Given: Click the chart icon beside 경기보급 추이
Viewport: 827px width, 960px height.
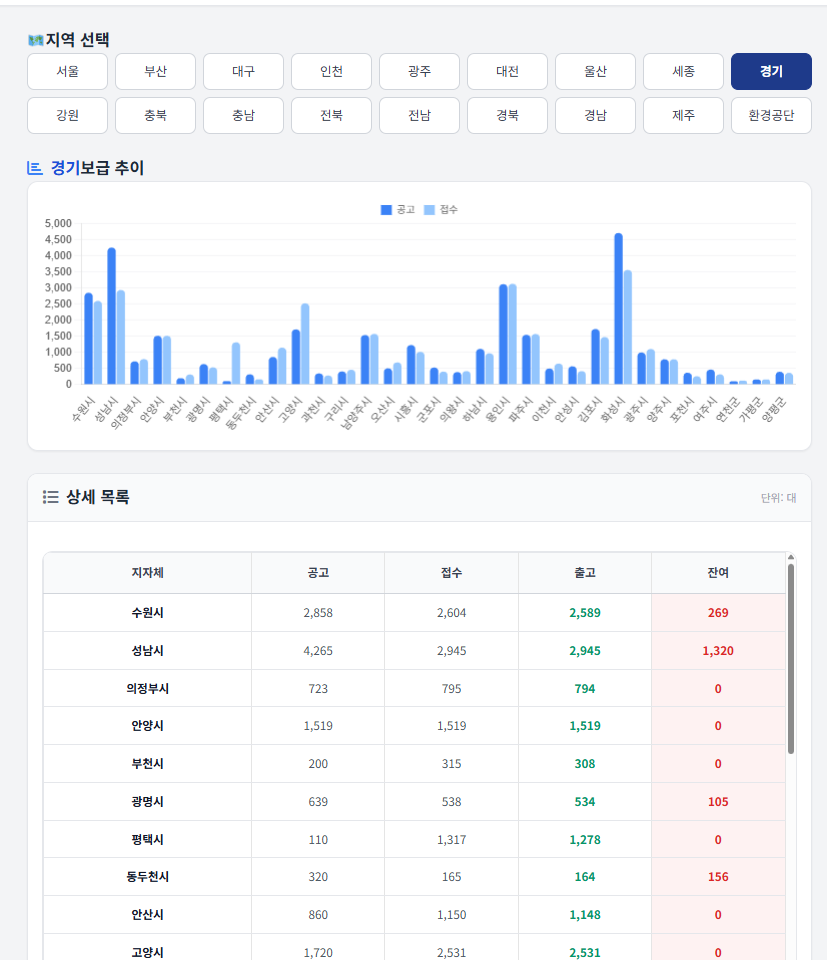Looking at the screenshot, I should click(x=35, y=168).
